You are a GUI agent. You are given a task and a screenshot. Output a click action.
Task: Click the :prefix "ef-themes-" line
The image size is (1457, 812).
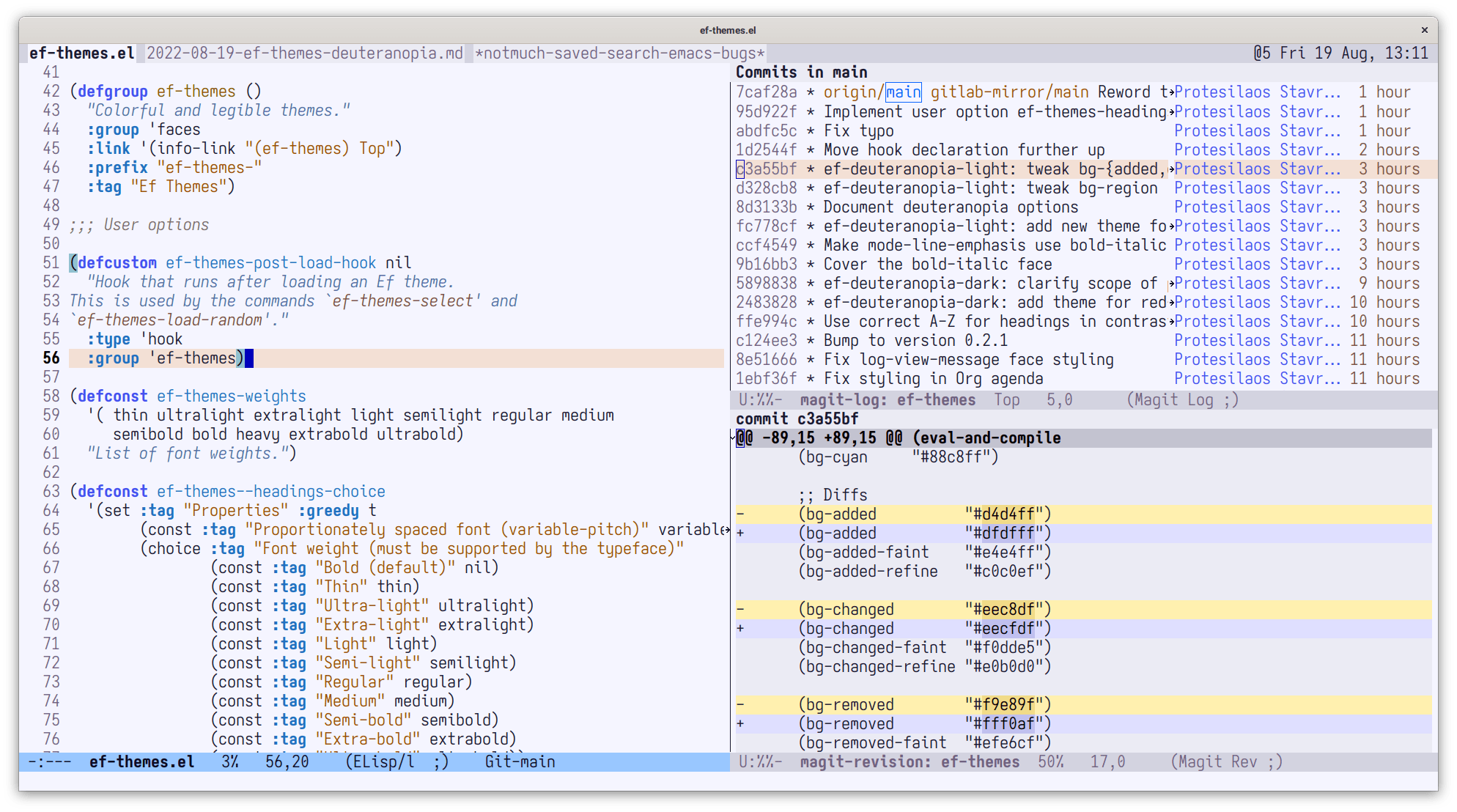coord(174,167)
